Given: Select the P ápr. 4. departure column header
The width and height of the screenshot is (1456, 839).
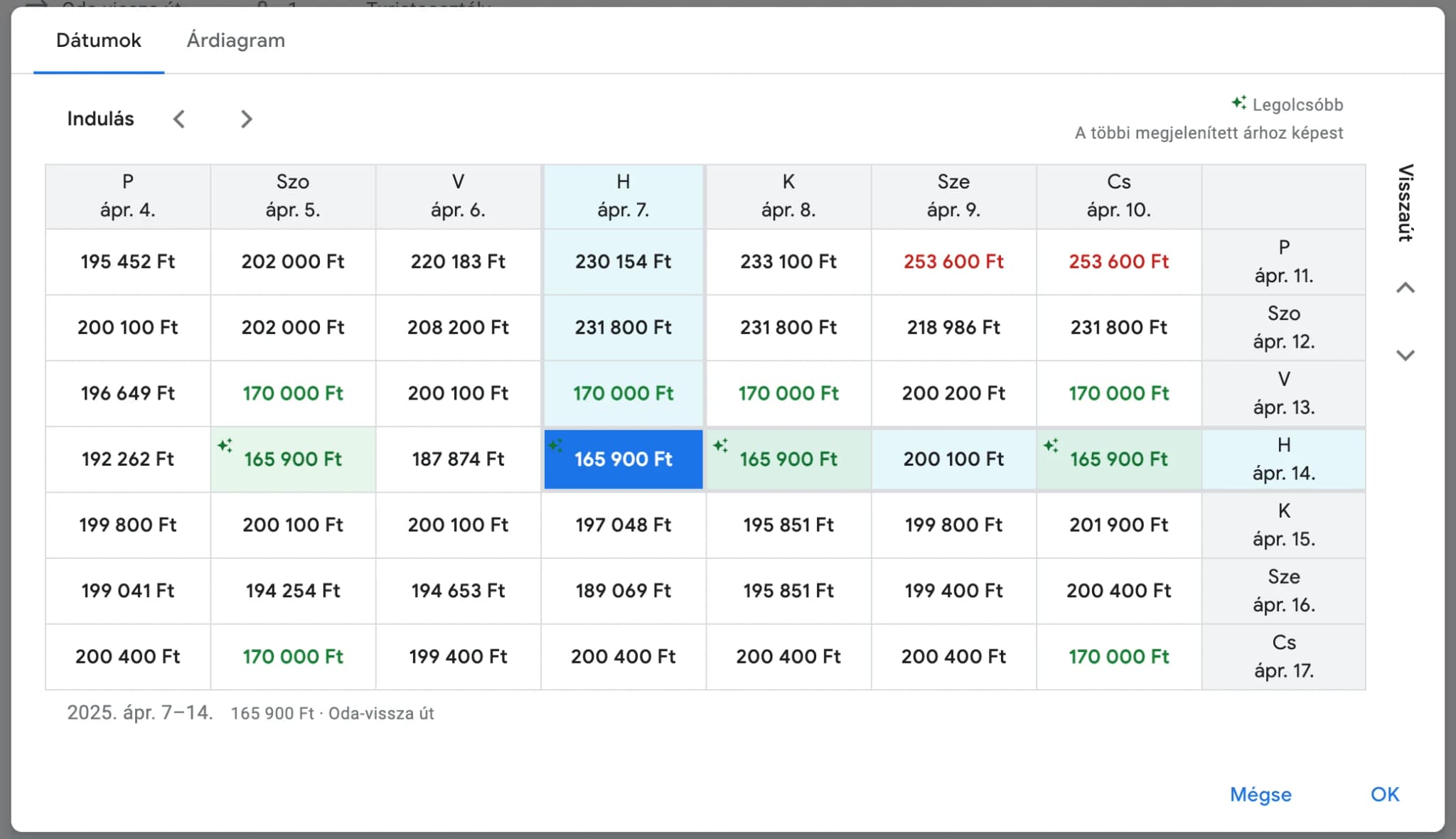Looking at the screenshot, I should 128,196.
